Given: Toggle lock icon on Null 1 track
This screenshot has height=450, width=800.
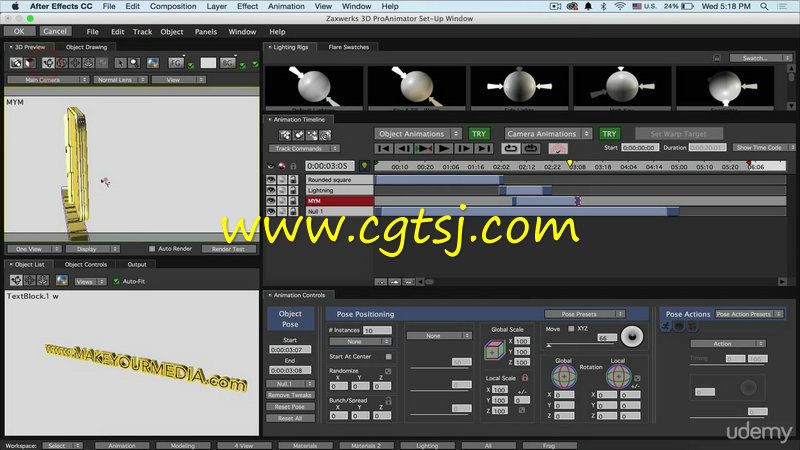Looking at the screenshot, I should [x=293, y=211].
